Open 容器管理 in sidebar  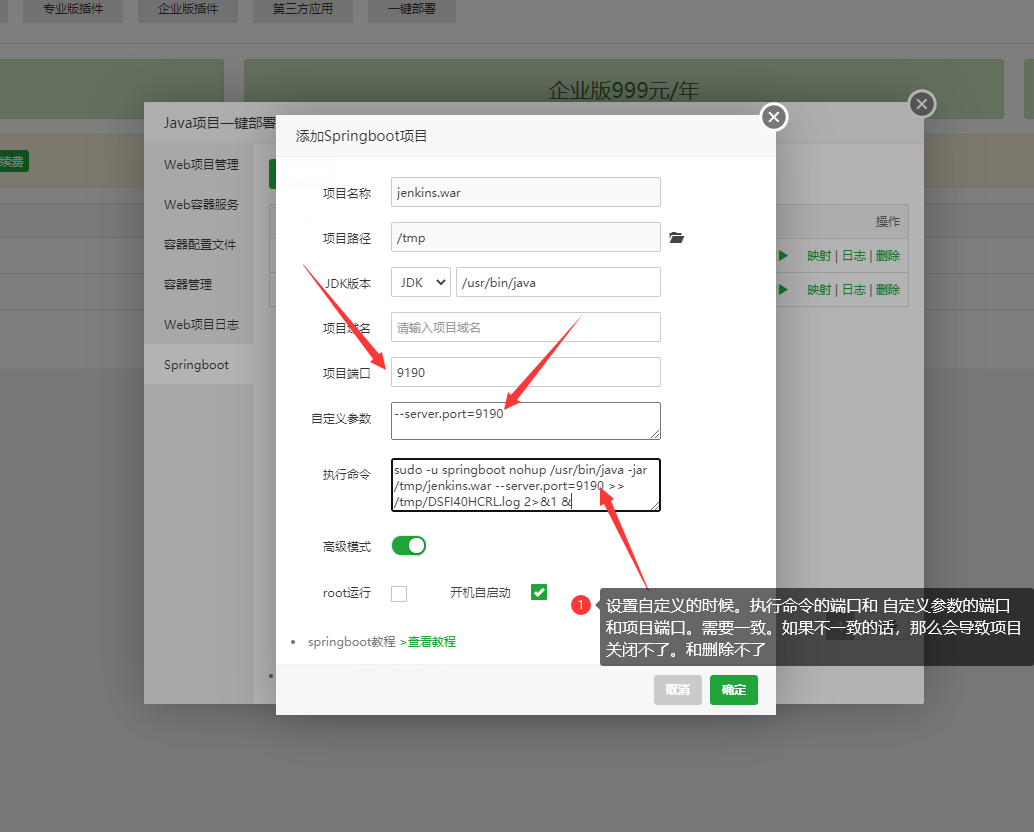(x=199, y=284)
